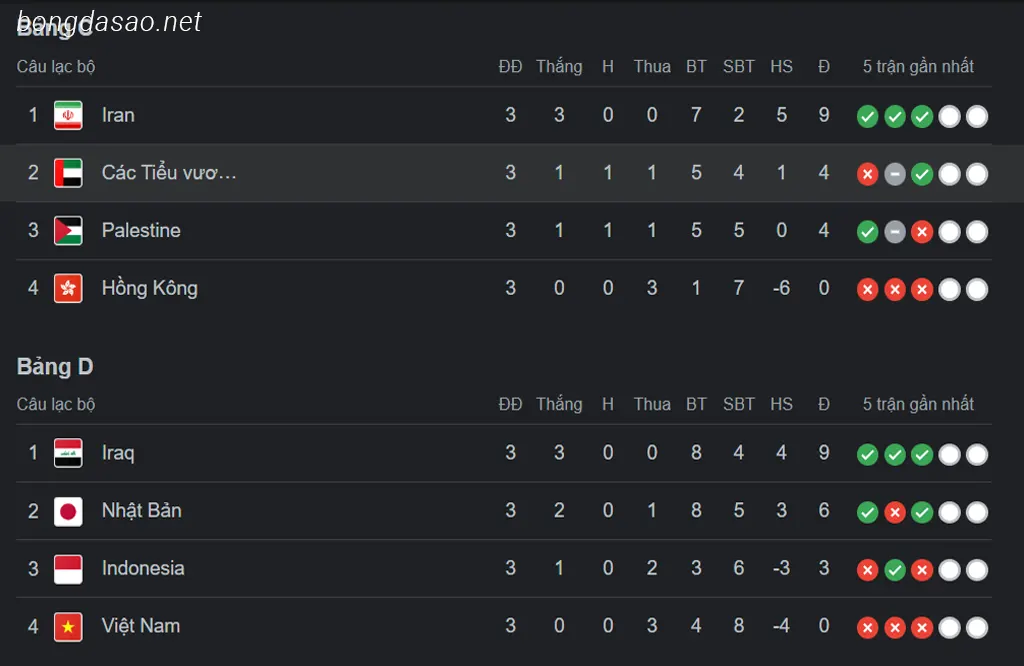Click Hồng Kông's first red loss indicator
This screenshot has height=666, width=1024.
pos(867,289)
